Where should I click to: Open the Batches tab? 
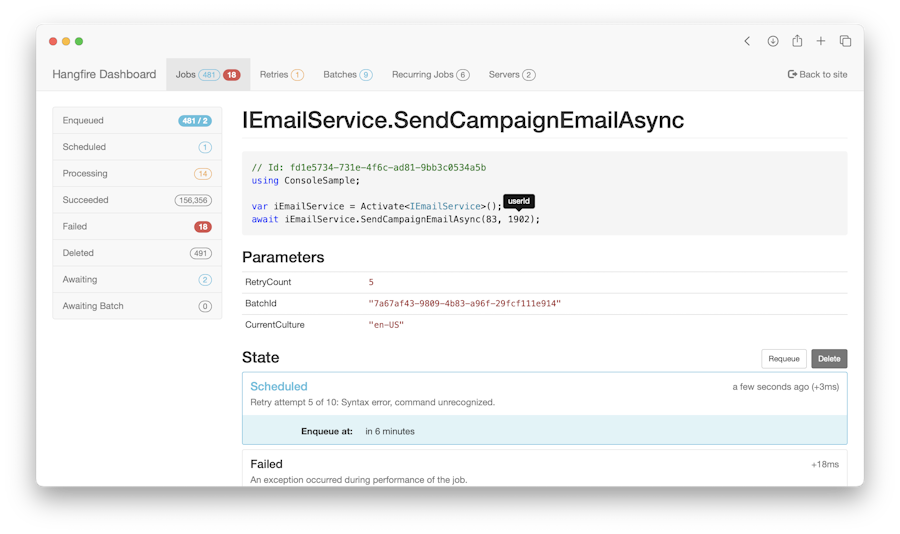[x=348, y=74]
